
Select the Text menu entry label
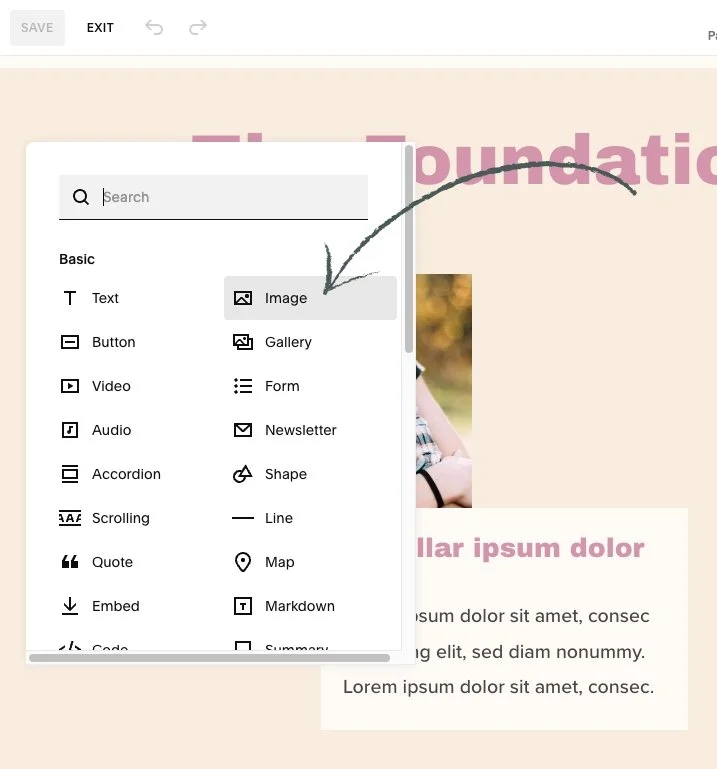tap(105, 298)
